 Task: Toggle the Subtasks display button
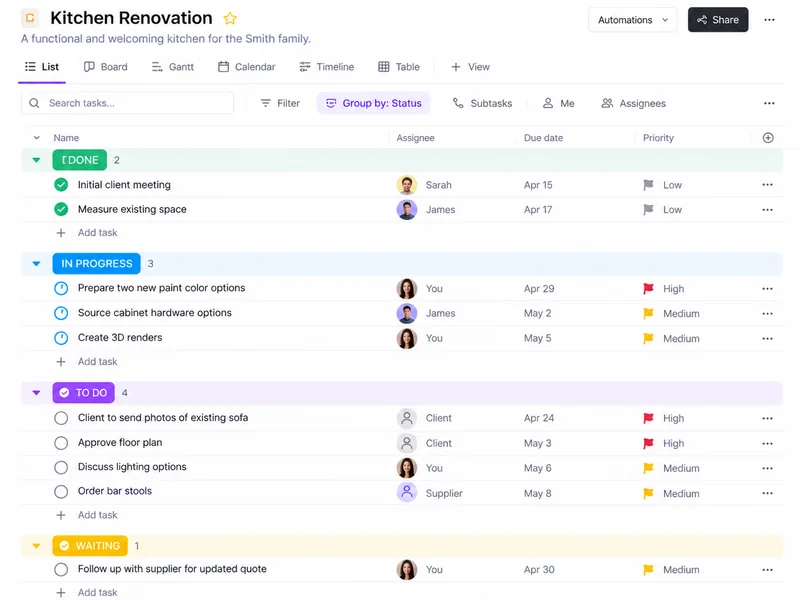(483, 103)
